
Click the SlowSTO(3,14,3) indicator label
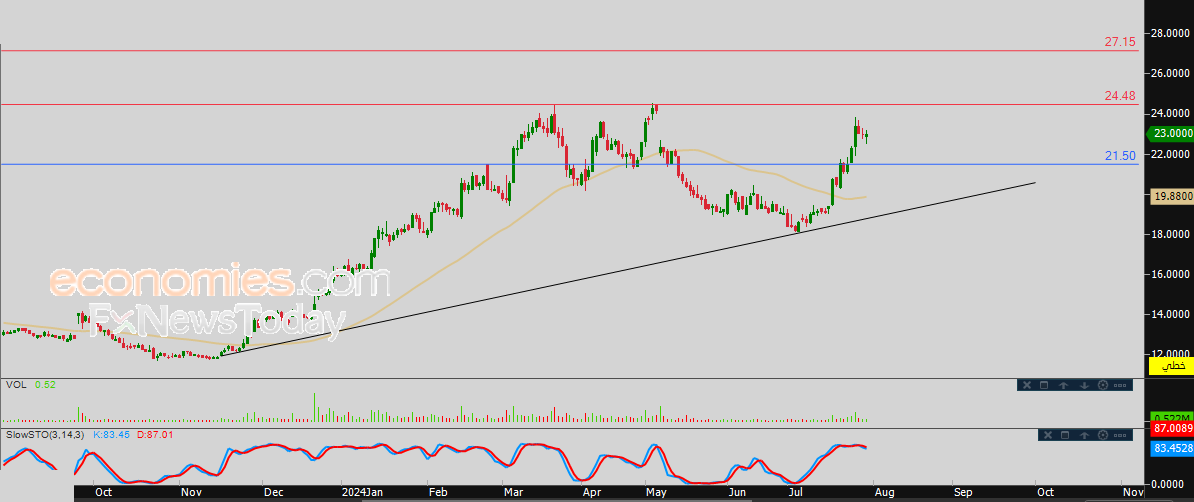tap(46, 434)
